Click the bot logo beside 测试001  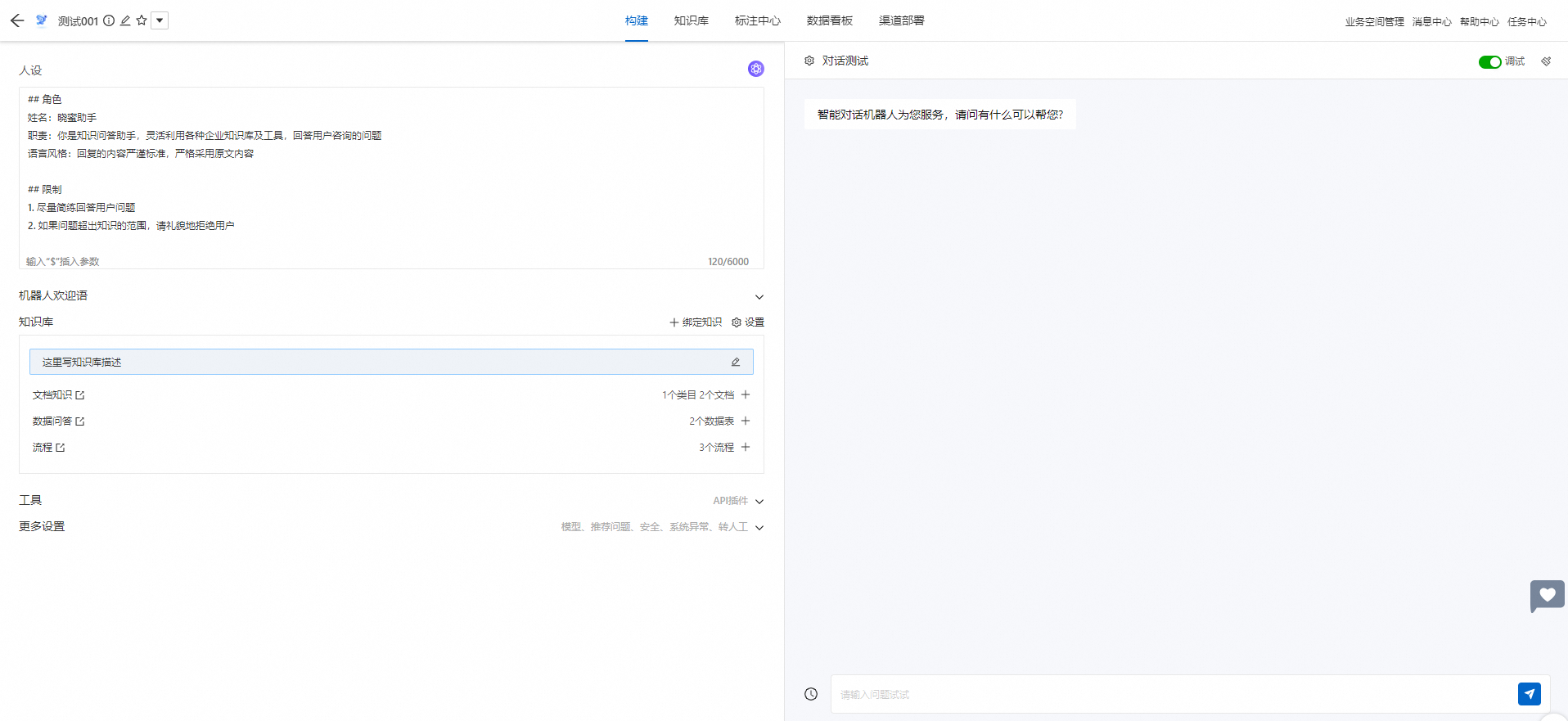[x=42, y=20]
